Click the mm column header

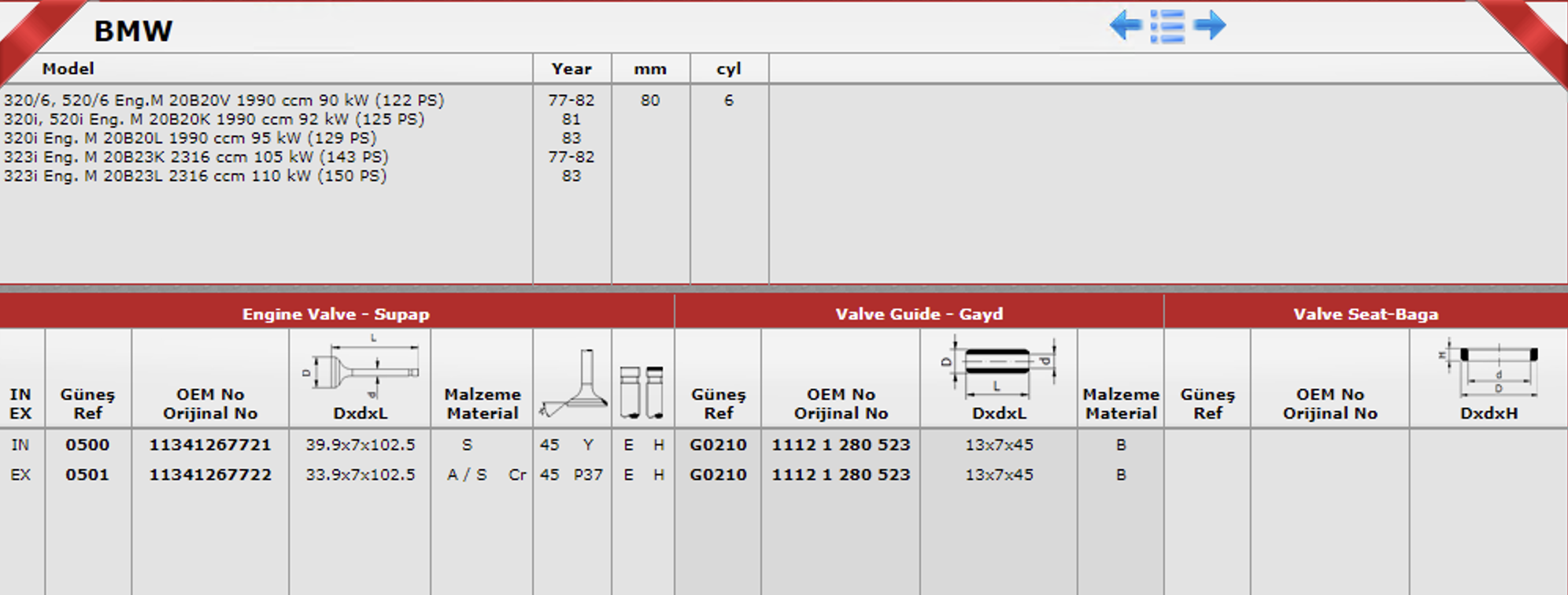tap(650, 69)
